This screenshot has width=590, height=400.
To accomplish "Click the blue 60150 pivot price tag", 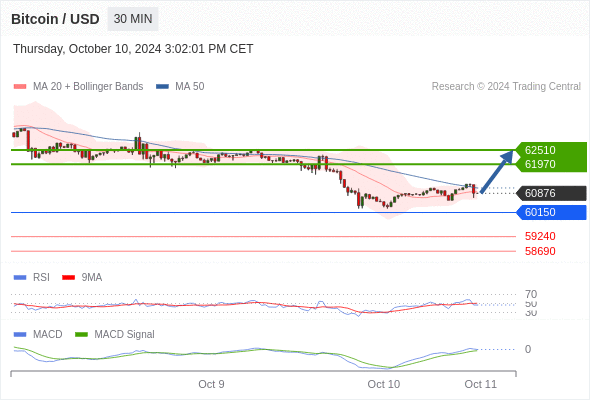I will point(551,212).
